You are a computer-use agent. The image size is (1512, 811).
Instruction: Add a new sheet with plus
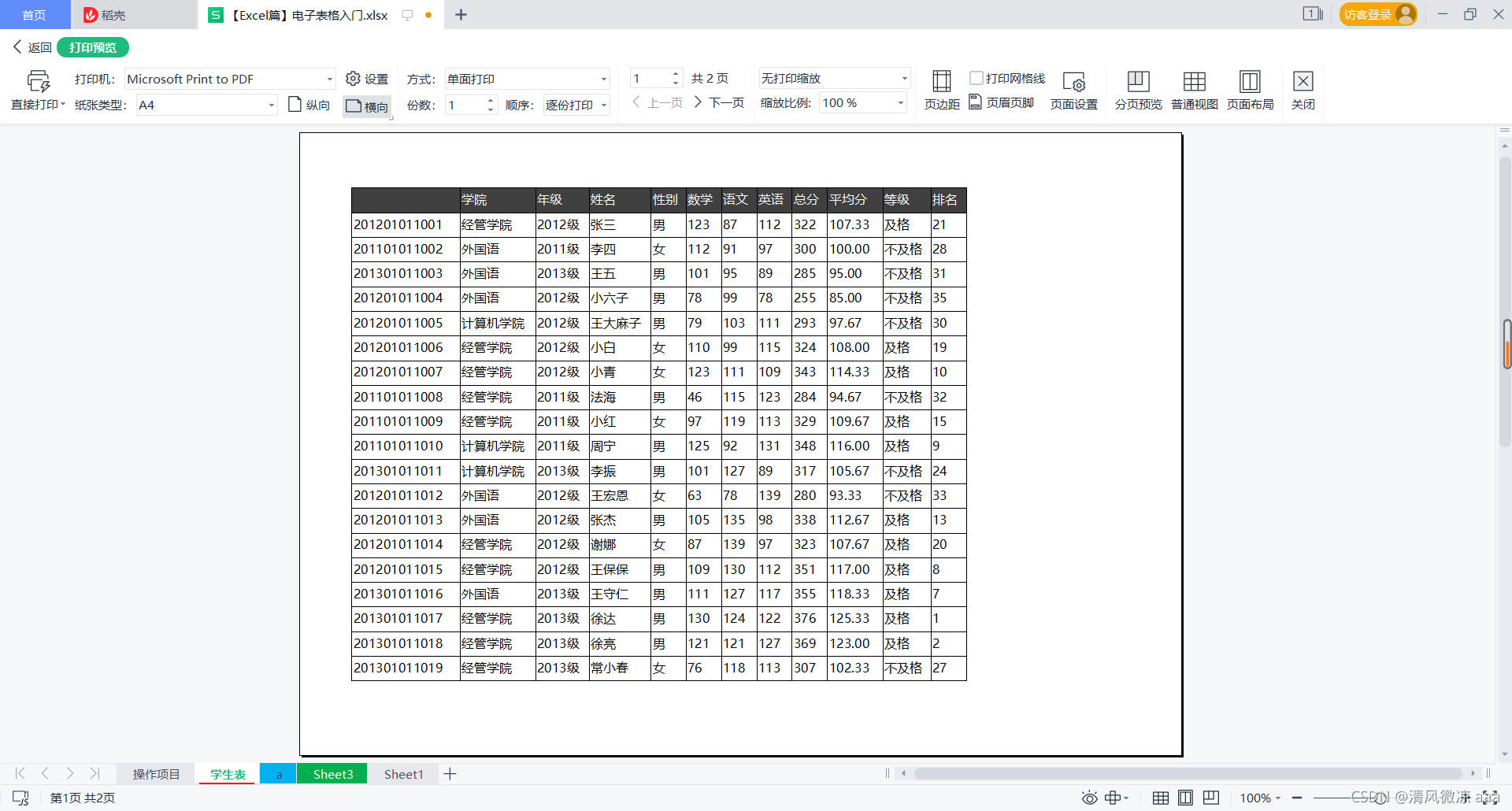[x=450, y=774]
